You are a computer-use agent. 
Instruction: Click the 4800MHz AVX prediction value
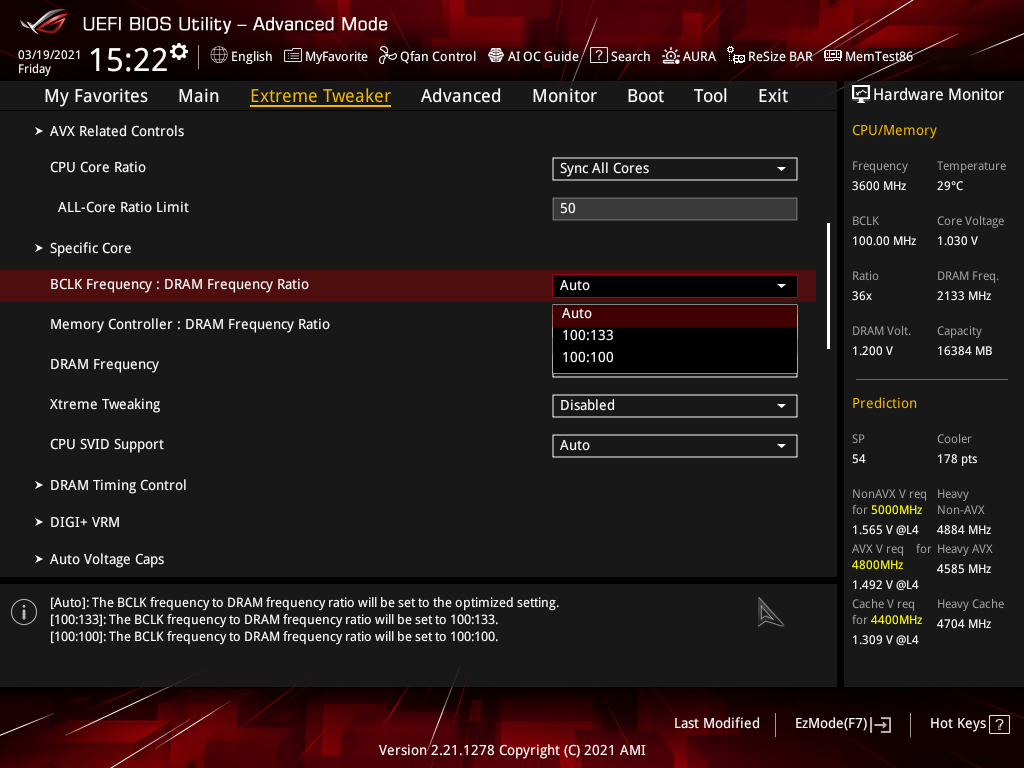(878, 565)
